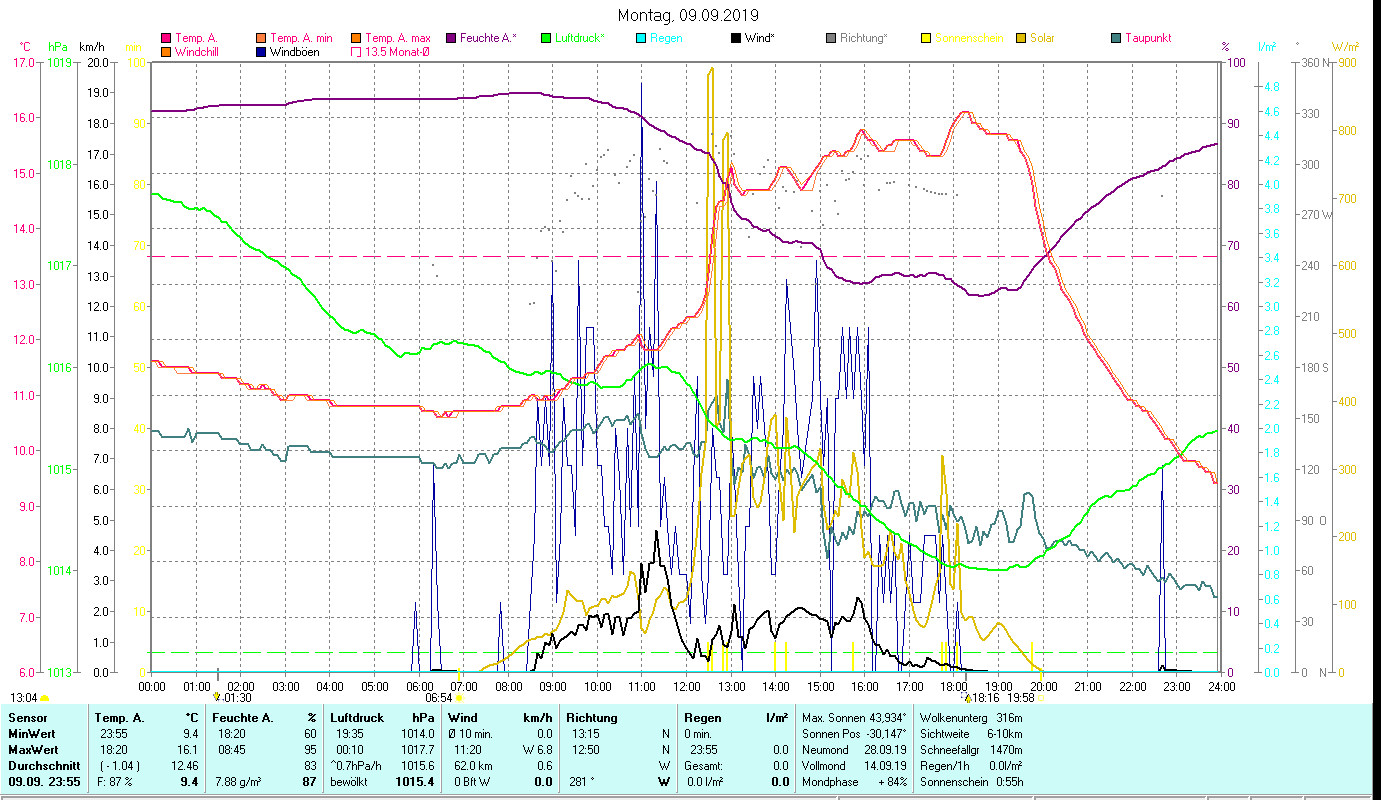1381x800 pixels.
Task: Click the 'Windchill' legend label
Action: click(x=198, y=52)
